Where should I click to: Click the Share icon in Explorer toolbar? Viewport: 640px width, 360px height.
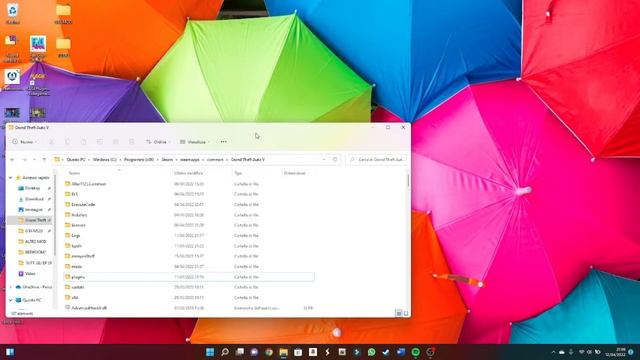click(116, 142)
